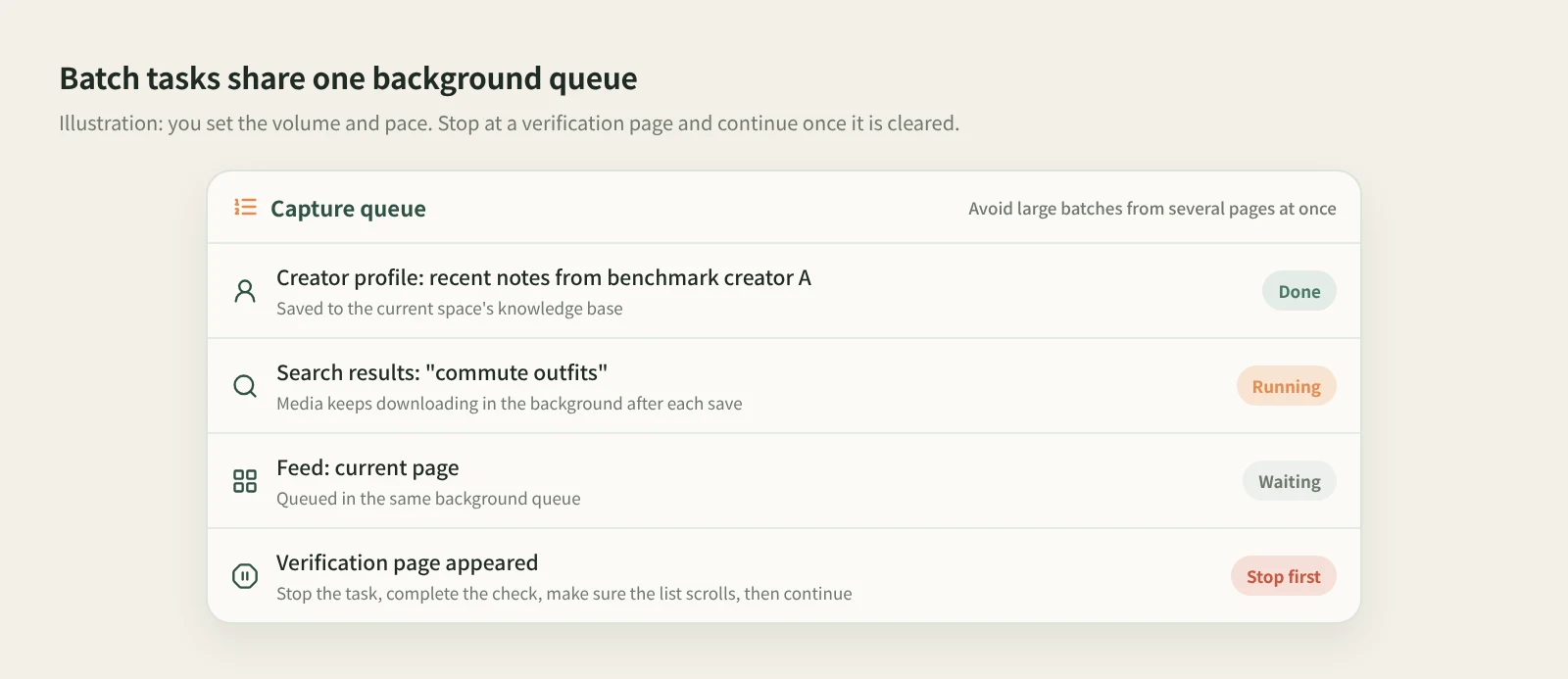The image size is (1568, 679).
Task: Open the Search results "commute outfits" row
Action: 784,386
